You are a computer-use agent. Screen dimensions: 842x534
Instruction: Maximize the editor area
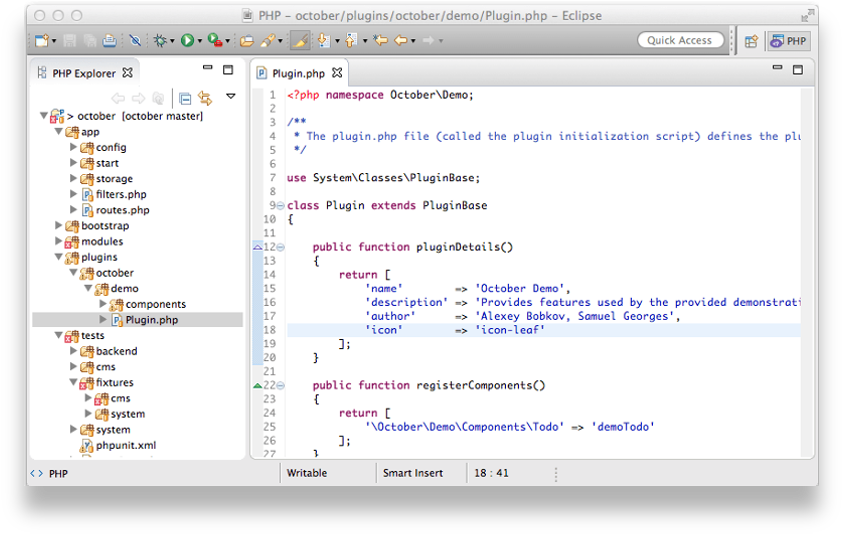click(798, 69)
